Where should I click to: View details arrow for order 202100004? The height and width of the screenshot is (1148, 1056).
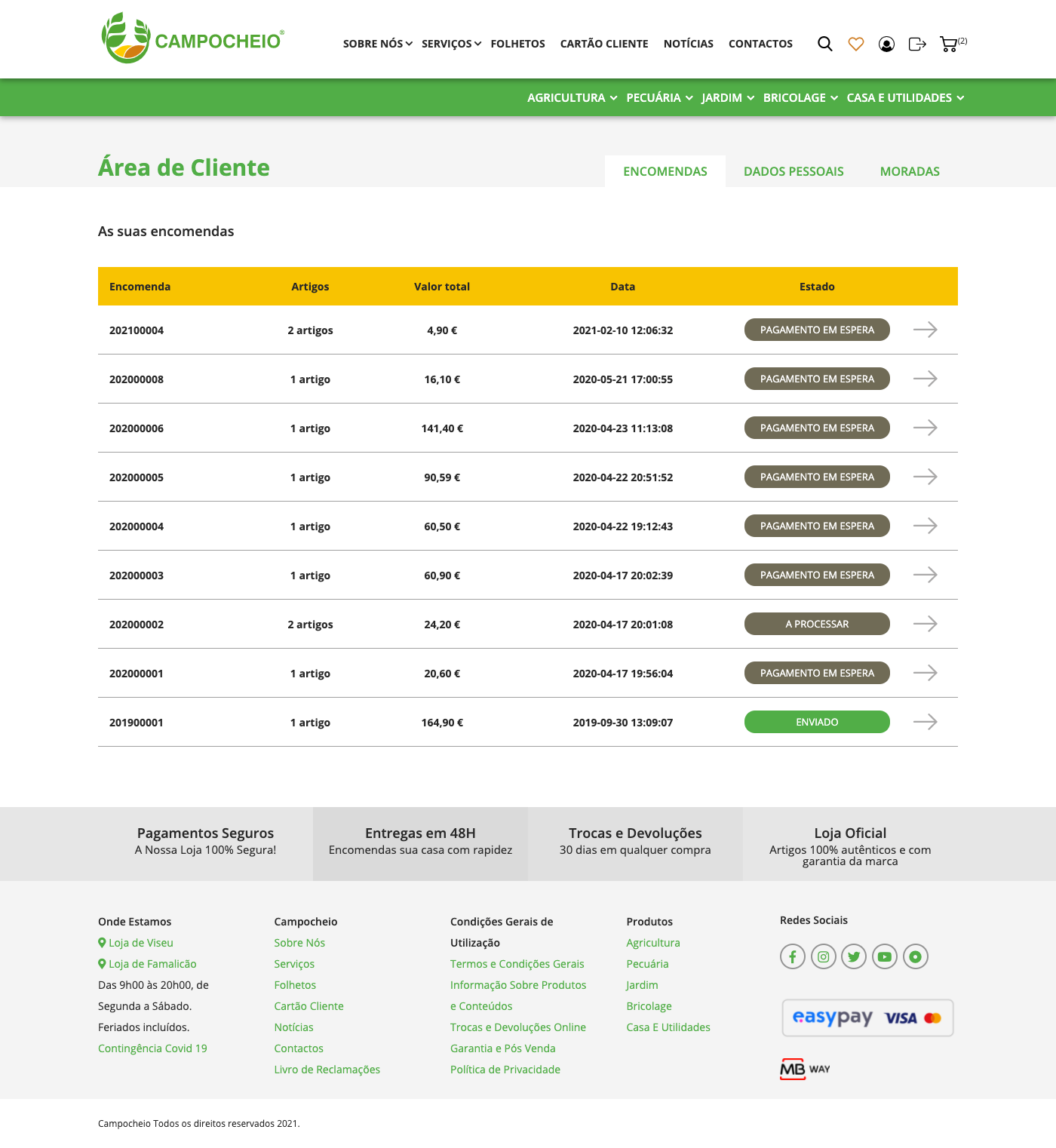click(x=926, y=330)
